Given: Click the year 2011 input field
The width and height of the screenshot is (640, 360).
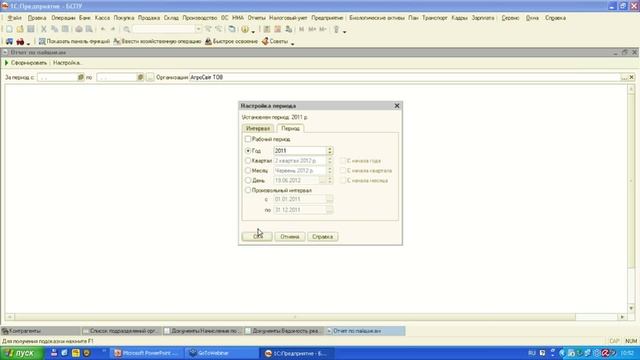Looking at the screenshot, I should pos(300,151).
